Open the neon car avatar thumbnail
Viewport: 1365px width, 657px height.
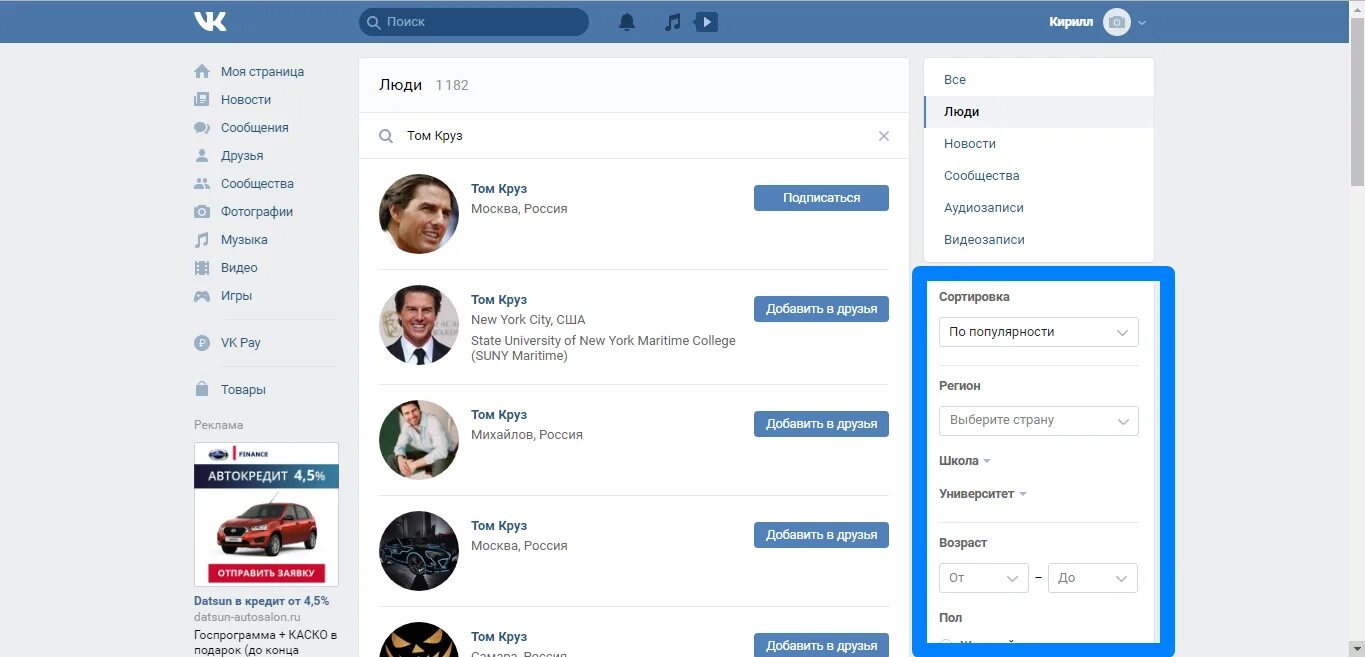click(419, 551)
